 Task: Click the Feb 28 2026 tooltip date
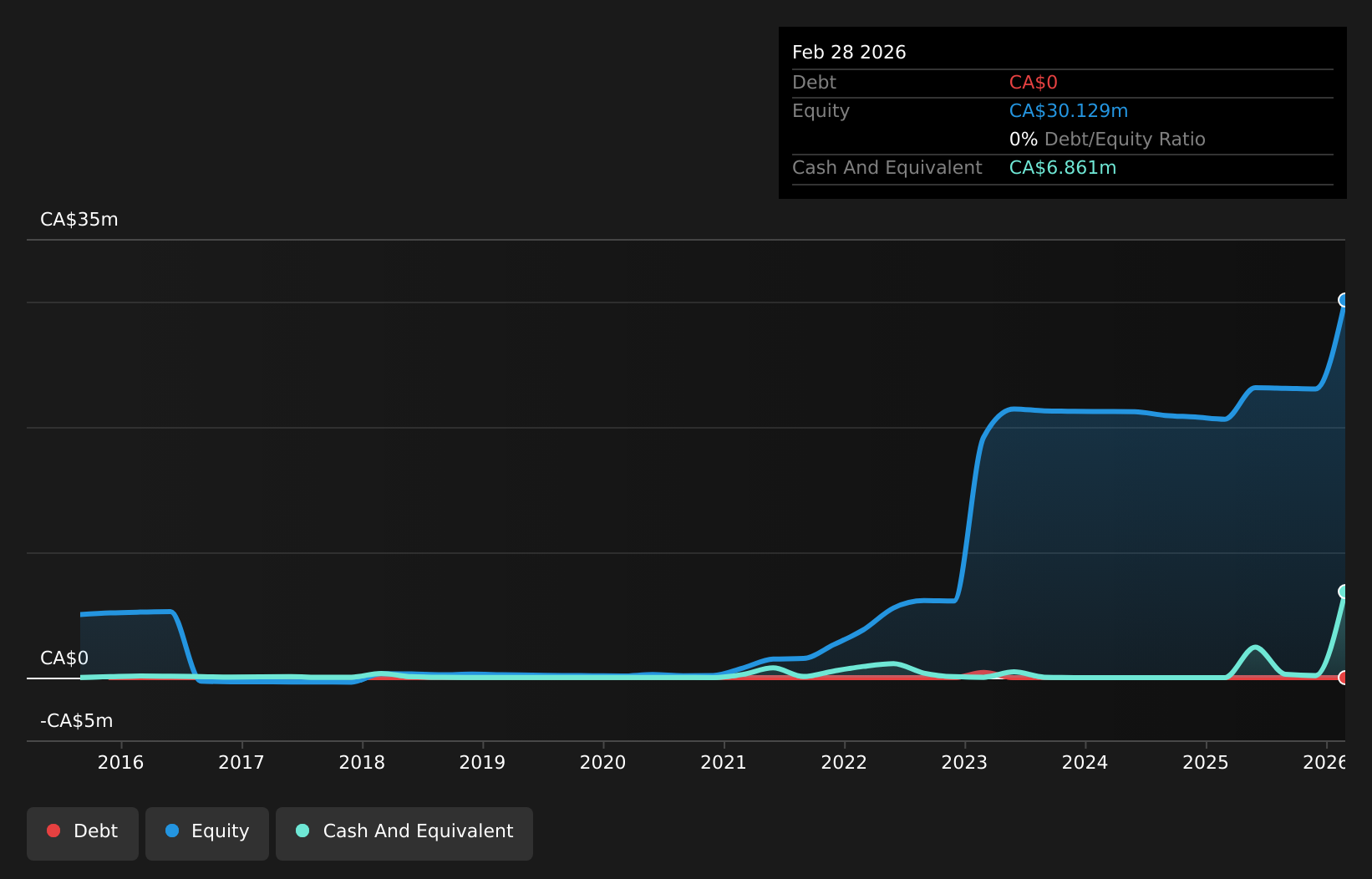pos(849,53)
